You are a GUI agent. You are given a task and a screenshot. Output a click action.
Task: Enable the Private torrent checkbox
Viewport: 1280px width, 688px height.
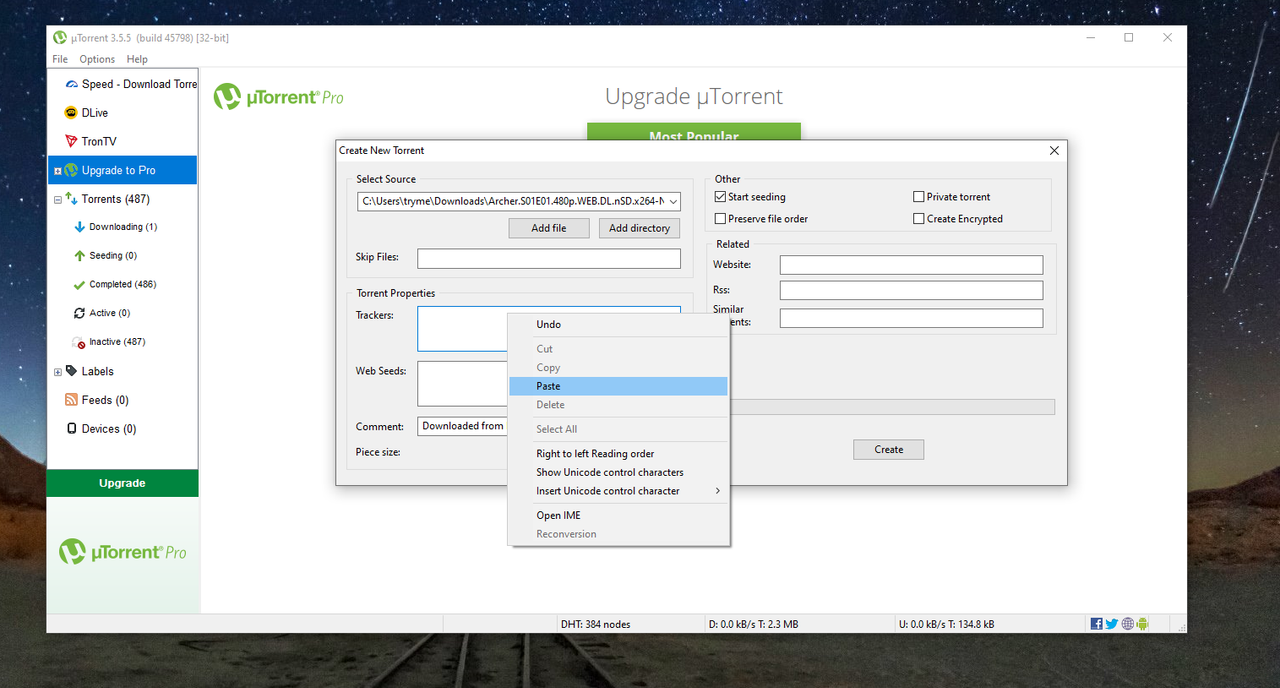919,197
